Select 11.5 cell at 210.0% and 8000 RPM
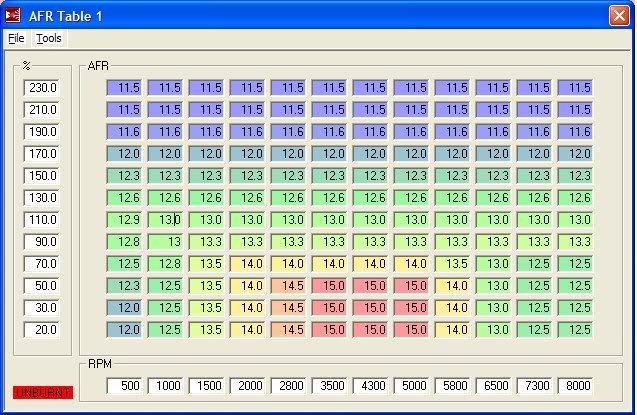The height and width of the screenshot is (415, 637). click(576, 110)
